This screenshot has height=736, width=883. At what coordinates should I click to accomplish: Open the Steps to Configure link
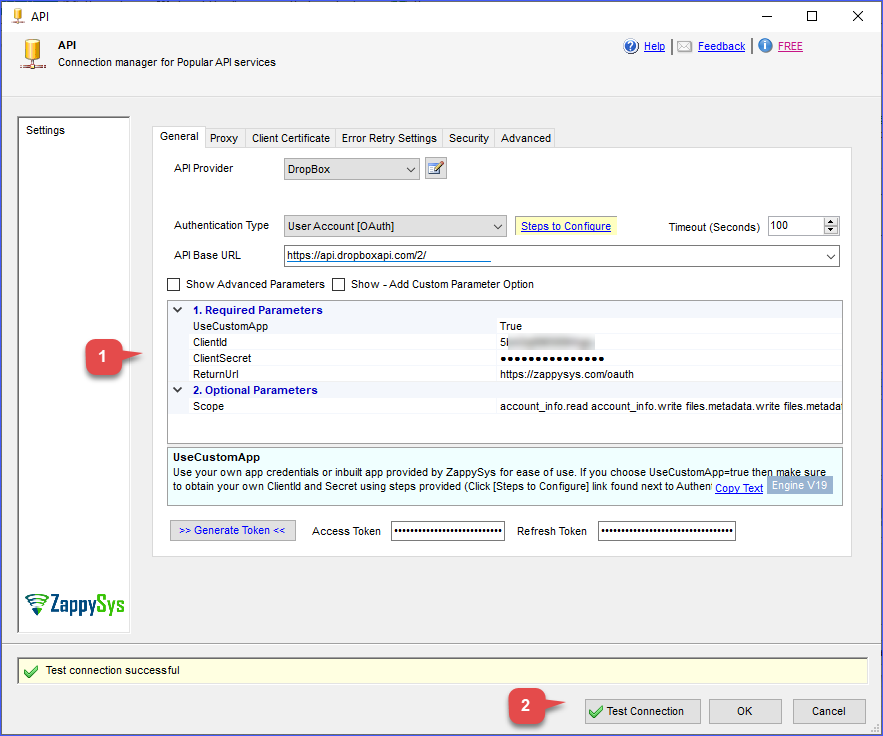566,226
